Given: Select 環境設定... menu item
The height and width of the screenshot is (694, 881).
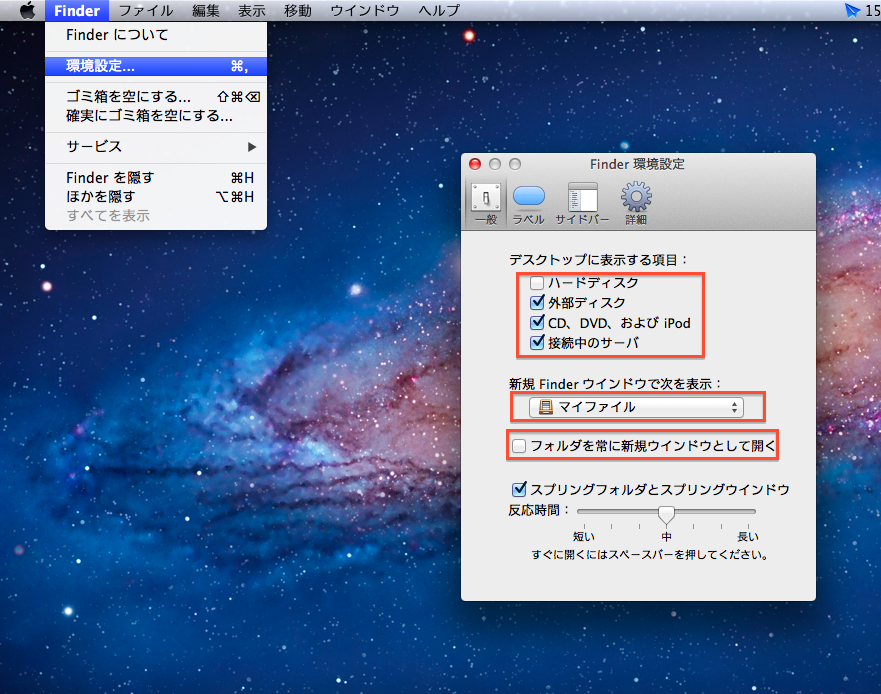Looking at the screenshot, I should (x=156, y=66).
